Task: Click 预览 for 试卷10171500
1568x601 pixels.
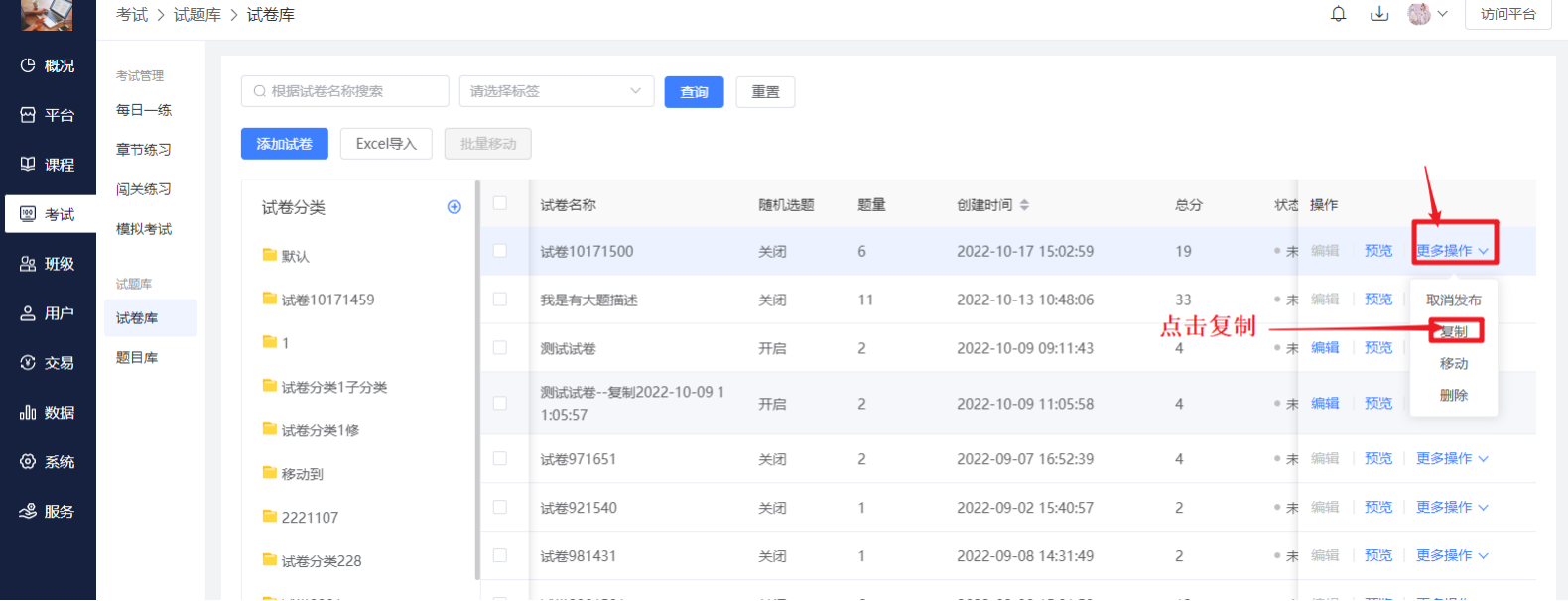Action: (x=1378, y=251)
